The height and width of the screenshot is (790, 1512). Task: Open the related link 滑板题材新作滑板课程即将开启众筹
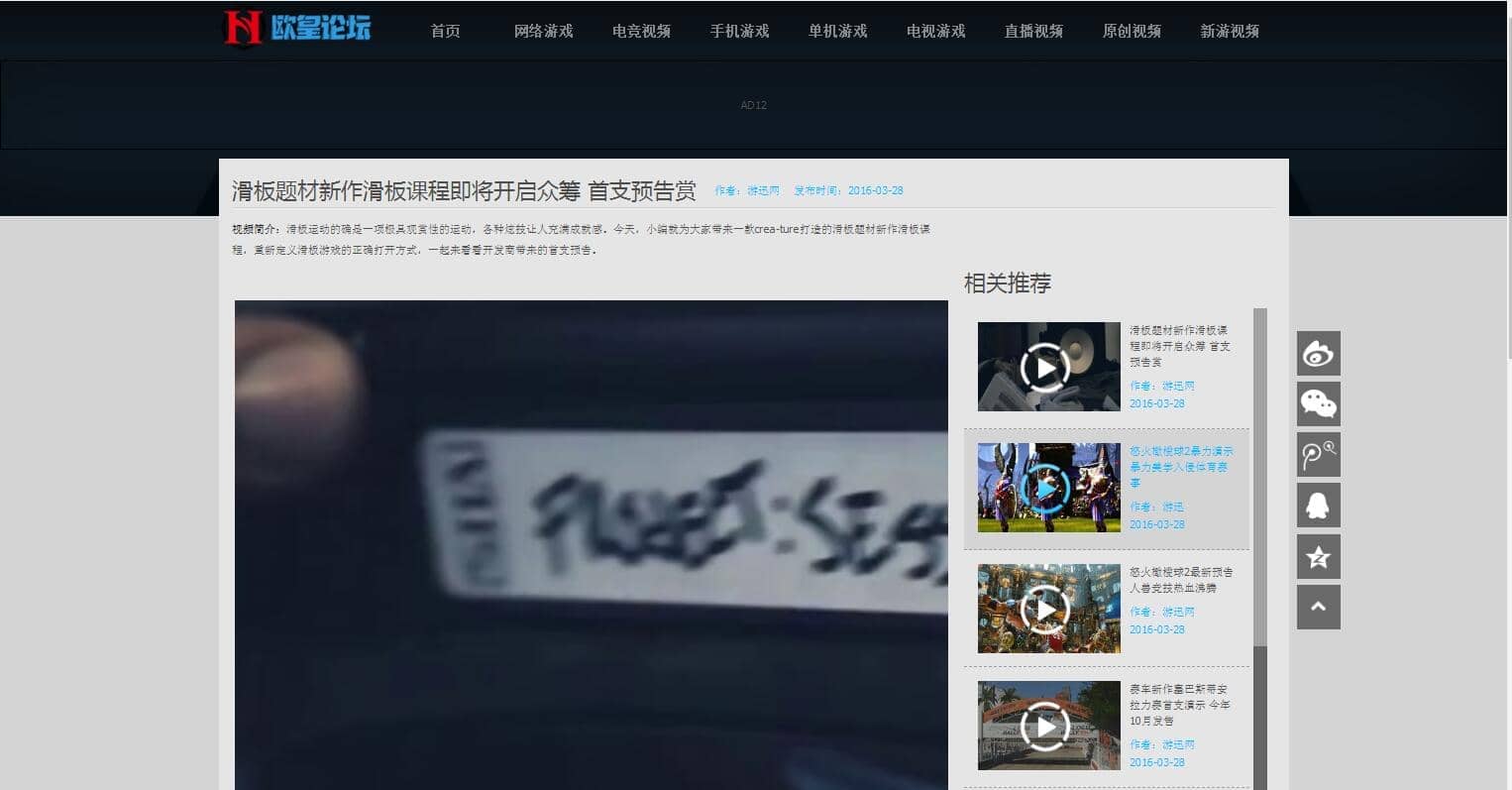[1180, 346]
